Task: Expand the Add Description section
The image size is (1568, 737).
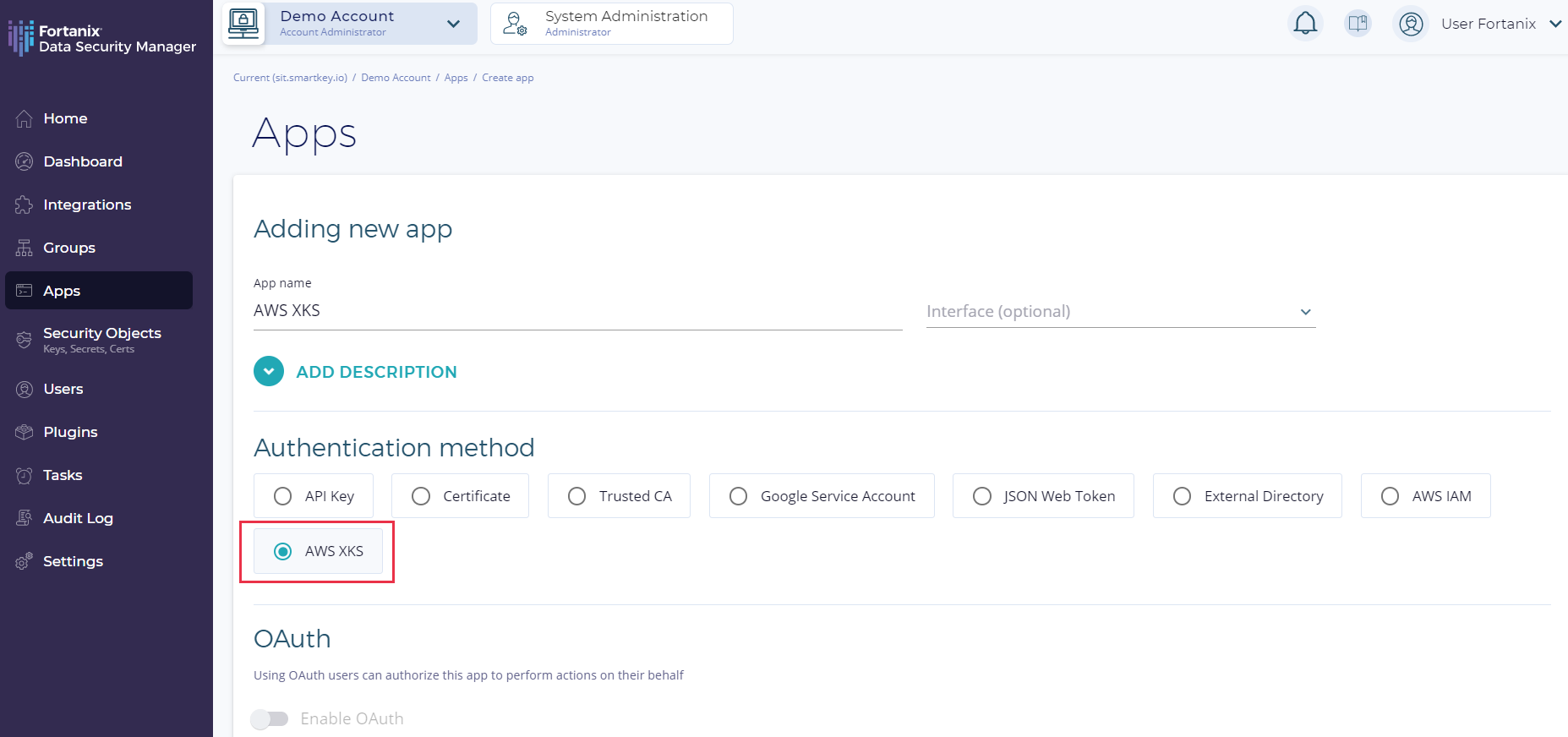Action: (269, 372)
